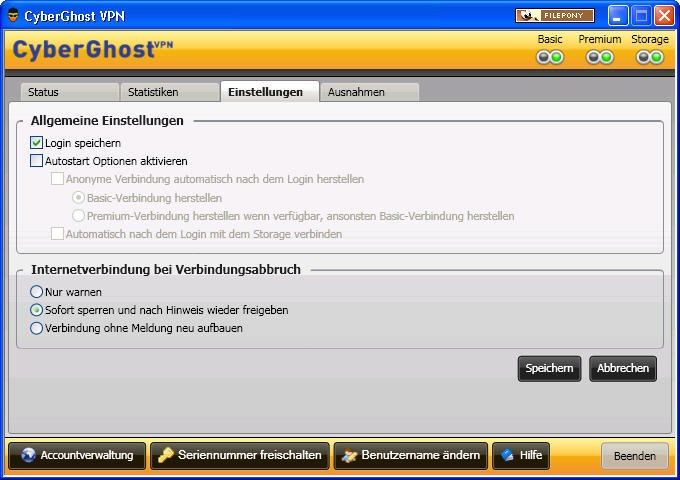The width and height of the screenshot is (680, 480).
Task: Select Basic-Verbindung herstellen radio option
Action: (x=78, y=198)
